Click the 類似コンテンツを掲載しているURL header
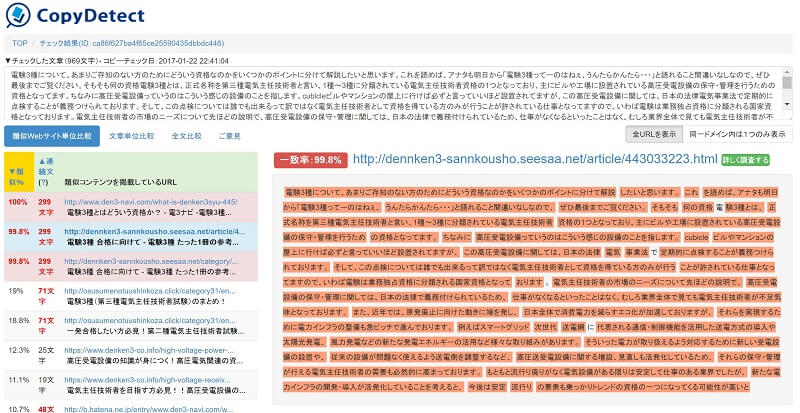 (120, 182)
